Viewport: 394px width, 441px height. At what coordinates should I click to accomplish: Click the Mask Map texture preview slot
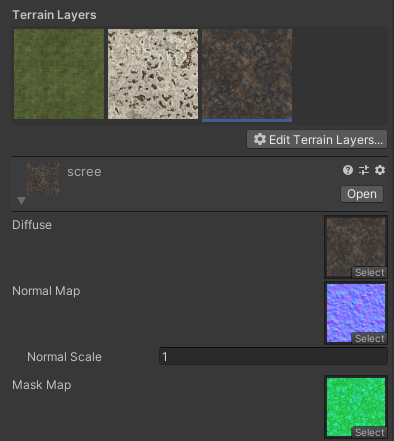[356, 407]
